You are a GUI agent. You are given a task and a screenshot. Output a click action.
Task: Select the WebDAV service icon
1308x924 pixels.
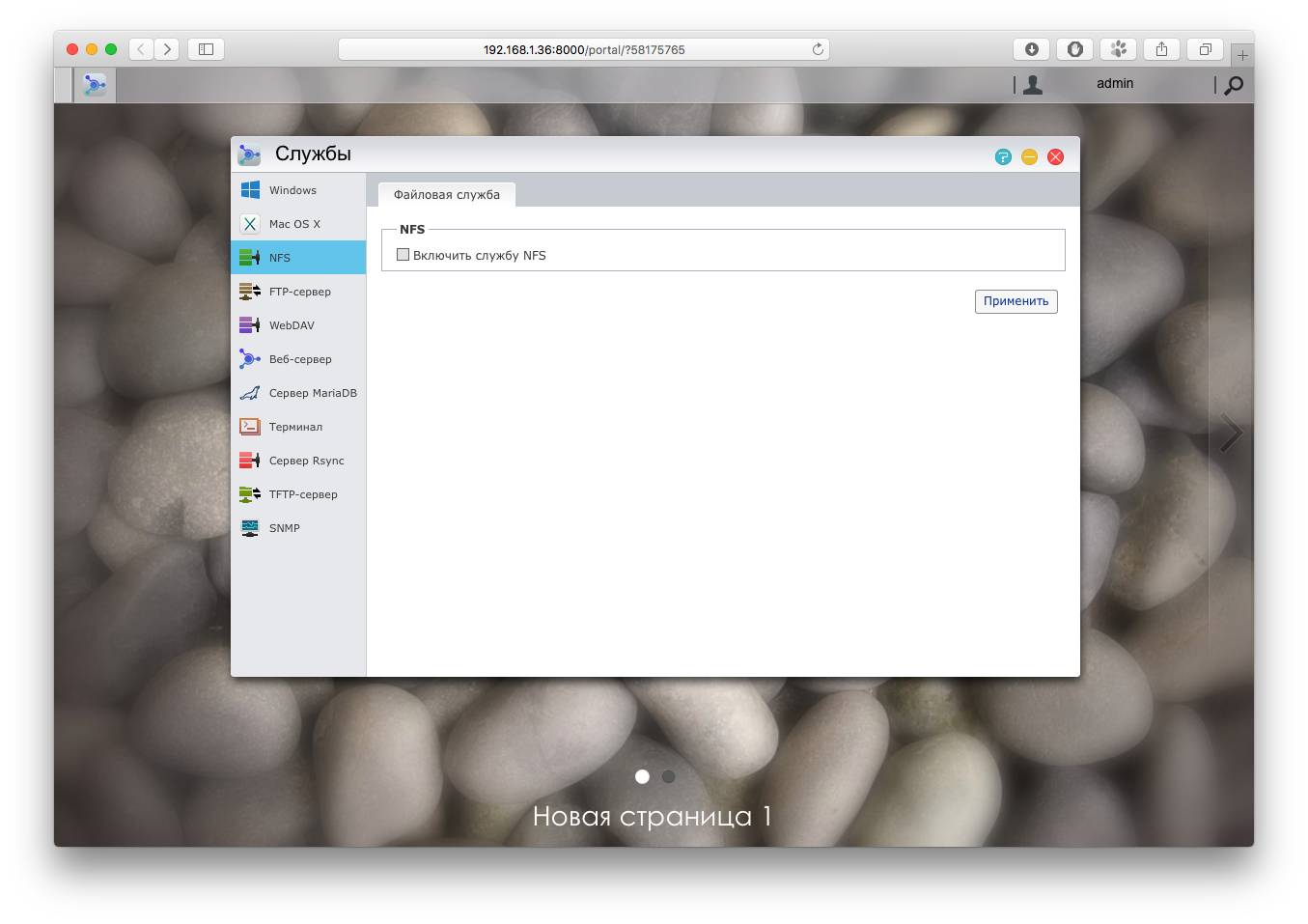coord(250,325)
